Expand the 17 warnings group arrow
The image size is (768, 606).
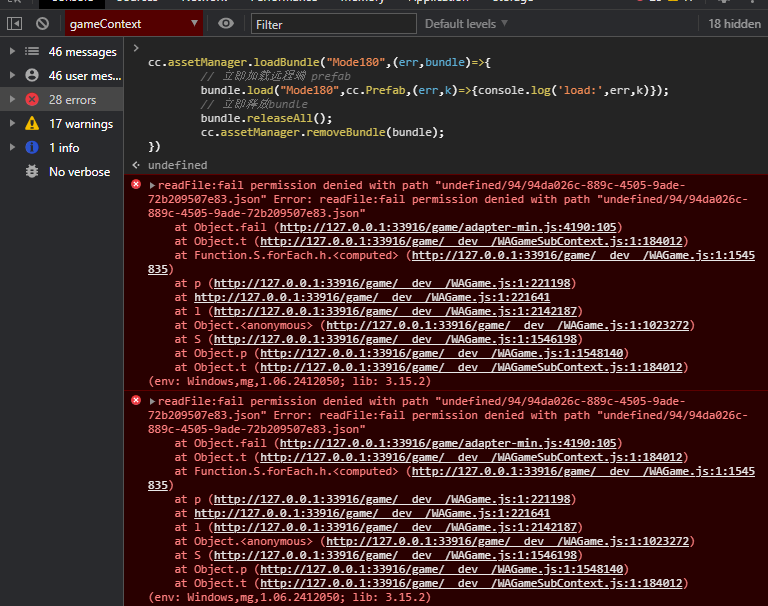click(x=12, y=123)
